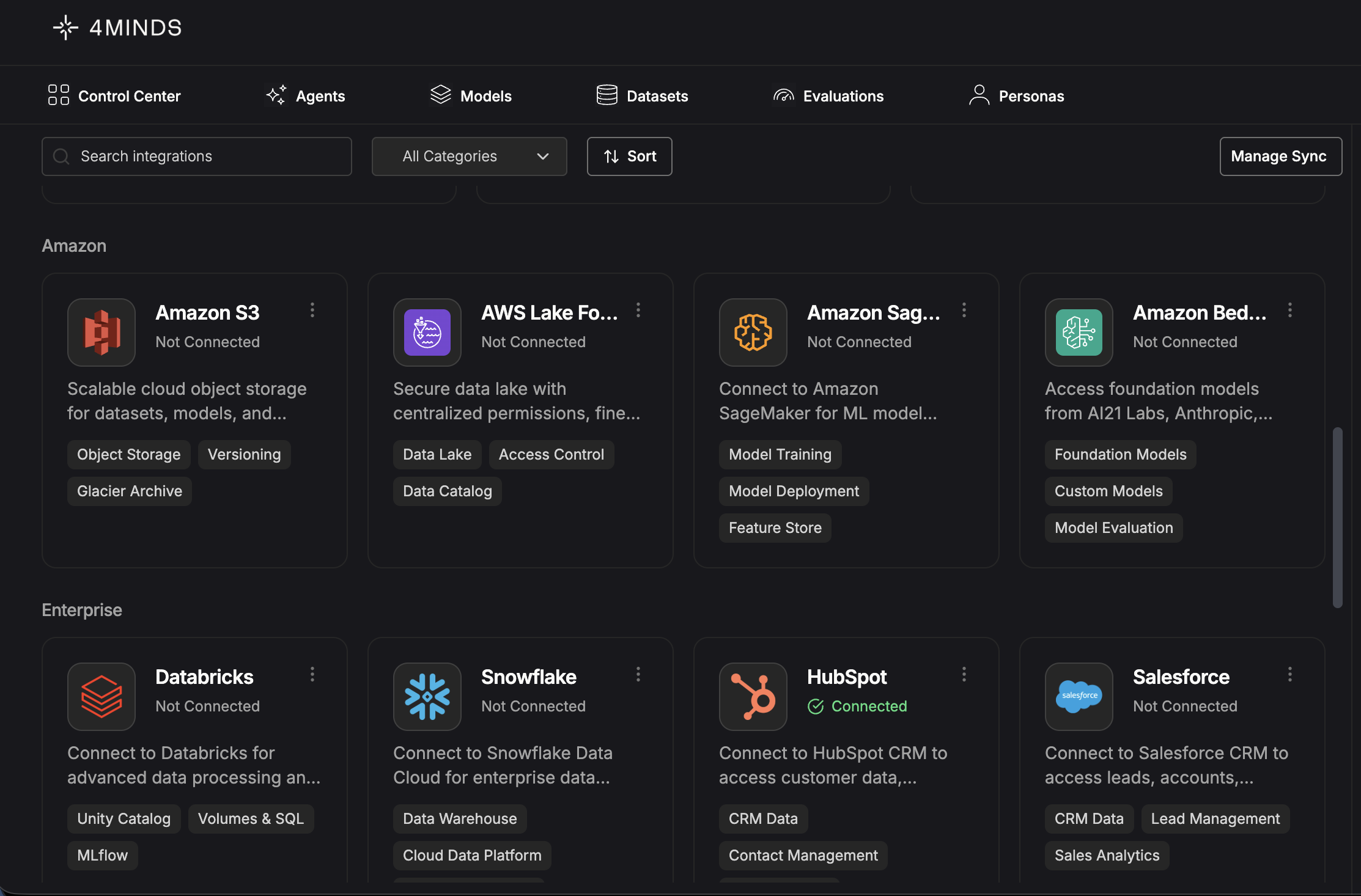Select the Access Control tag

(x=551, y=455)
